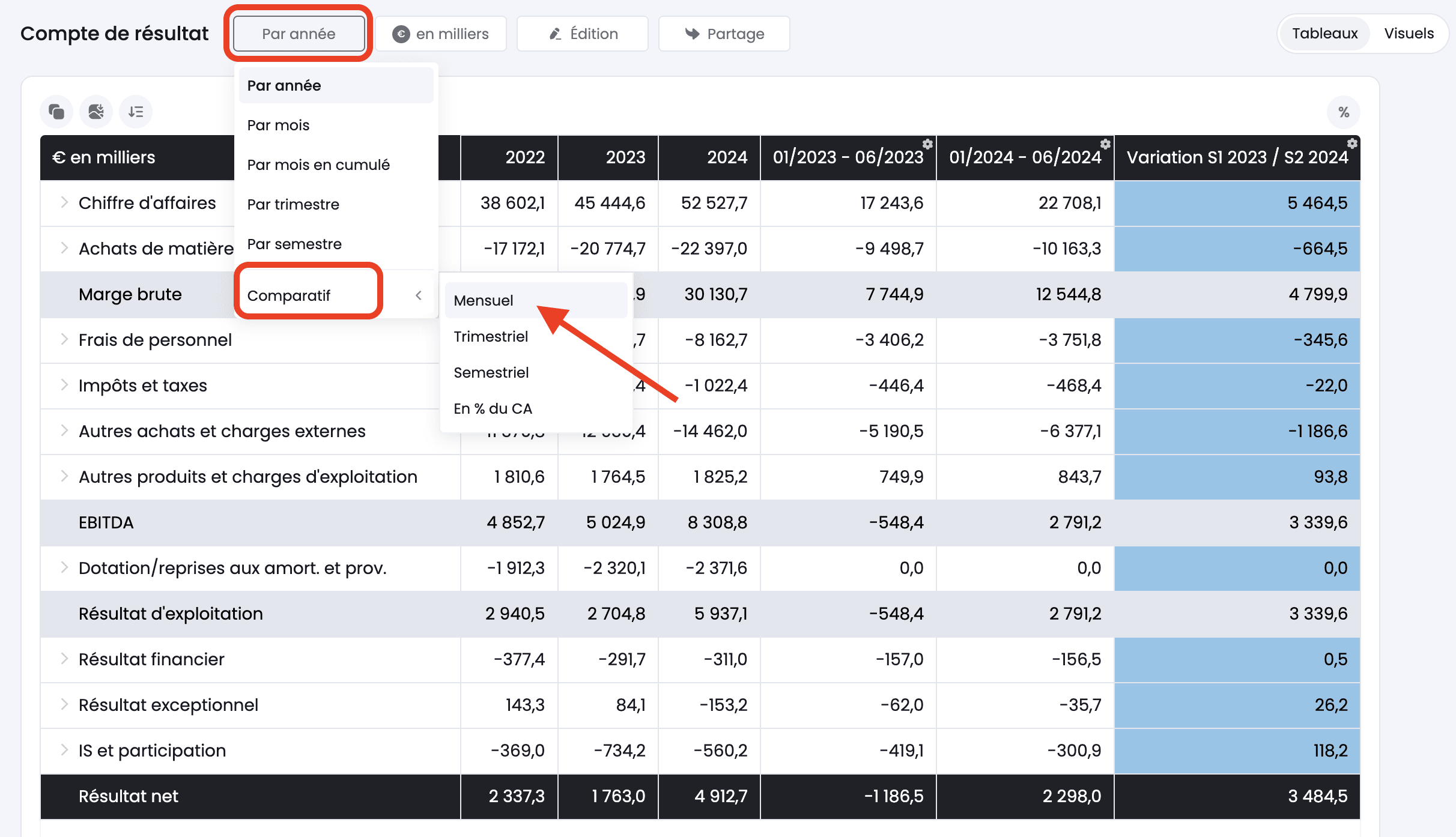
Task: Collapse submenu with the Comparatif chevron
Action: click(x=419, y=295)
